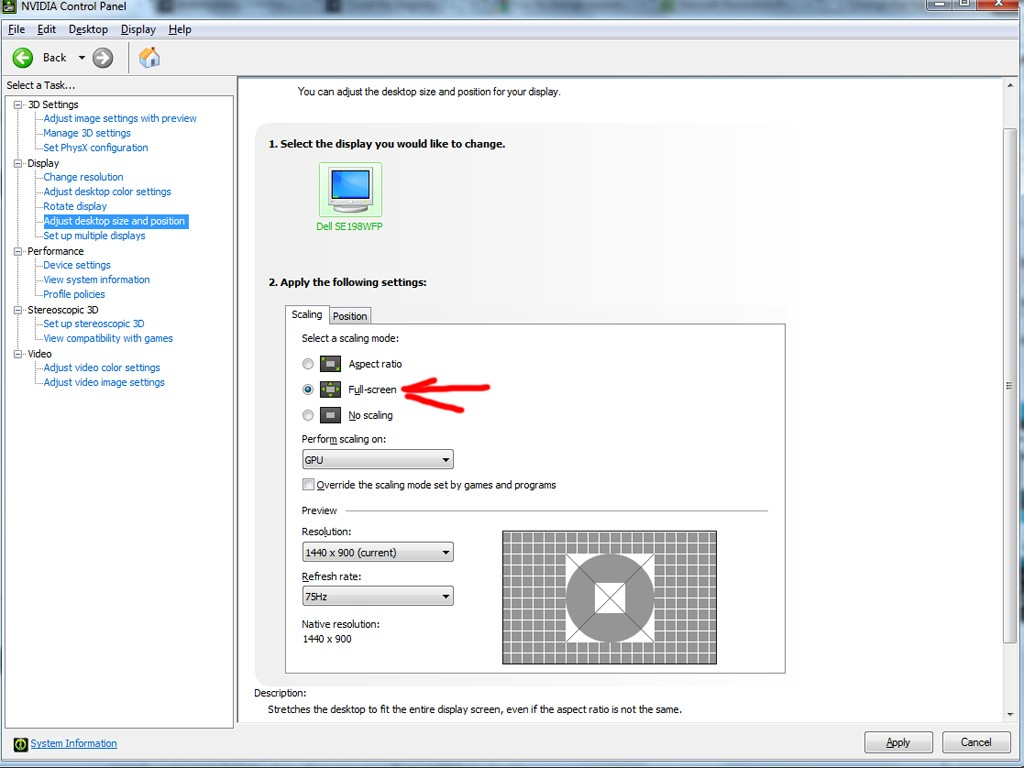Click the scaling preview test pattern image
The width and height of the screenshot is (1024, 768).
coord(609,598)
